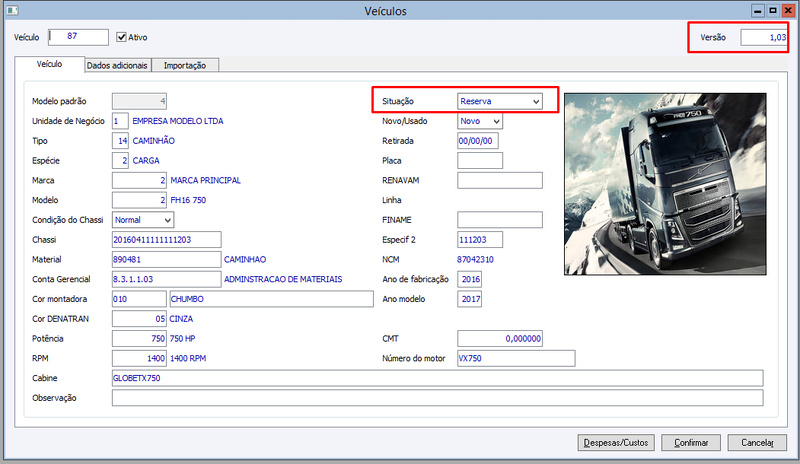
Task: Click the truck vehicle photo
Action: pyautogui.click(x=665, y=184)
